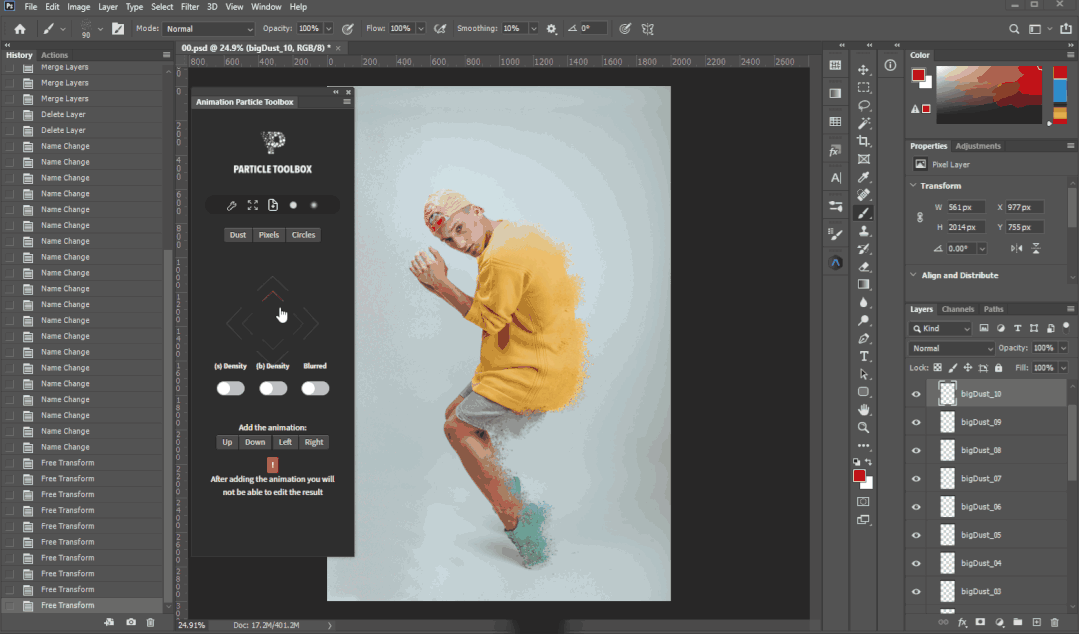
Task: Click the Dust particle button
Action: 237,235
